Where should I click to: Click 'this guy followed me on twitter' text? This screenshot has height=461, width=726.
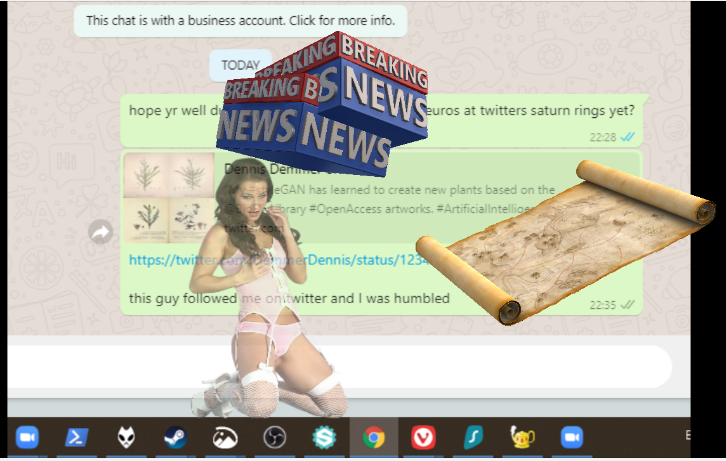(x=289, y=298)
